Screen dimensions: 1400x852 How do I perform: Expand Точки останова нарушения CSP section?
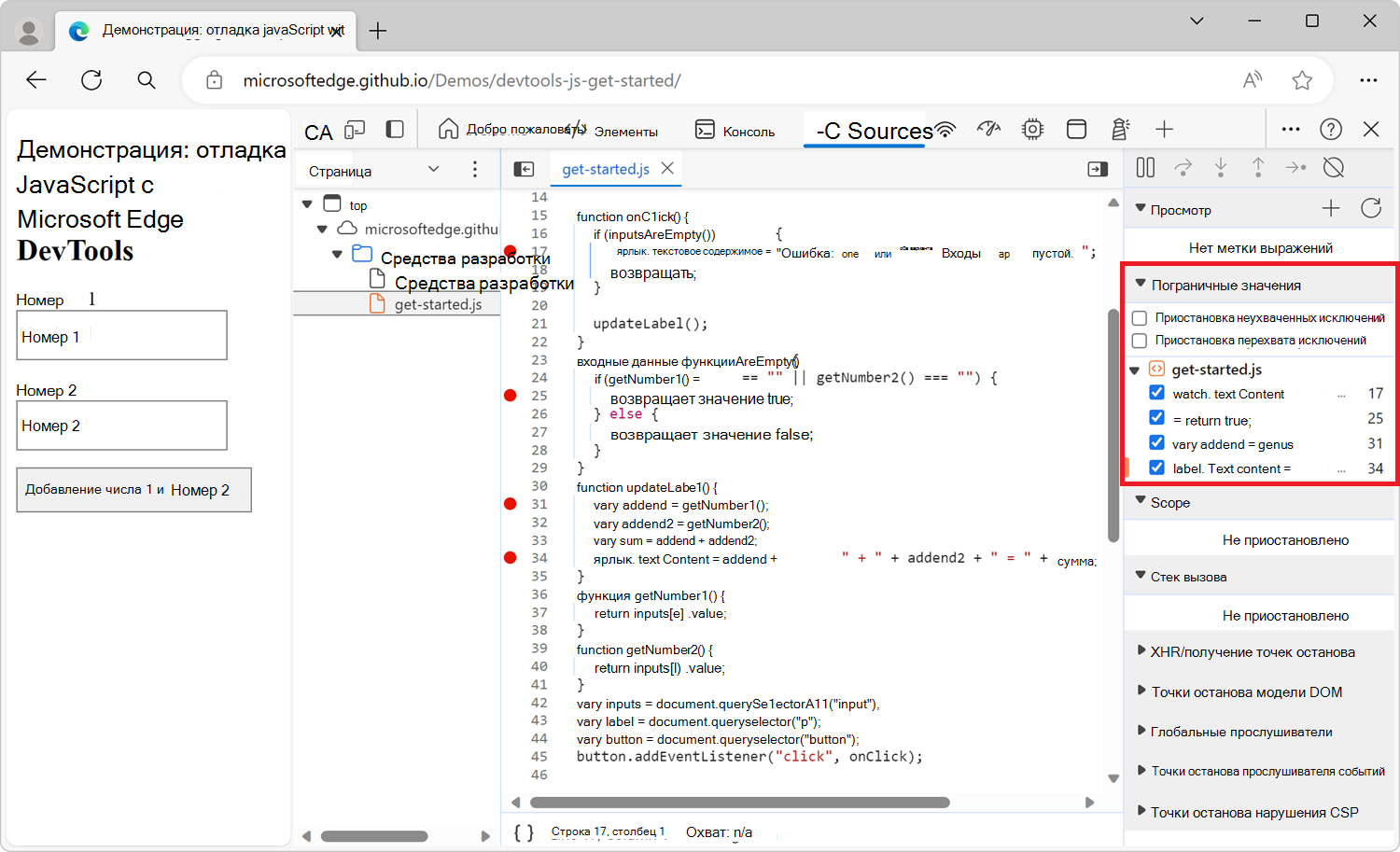pyautogui.click(x=1141, y=811)
